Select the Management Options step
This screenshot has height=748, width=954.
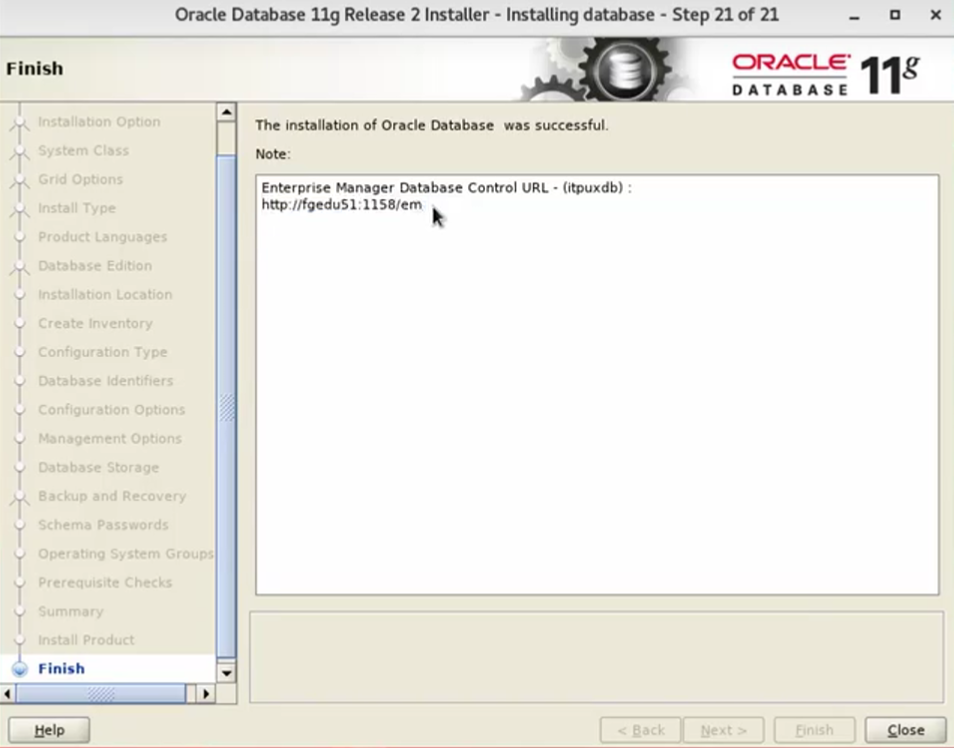[x=110, y=438]
